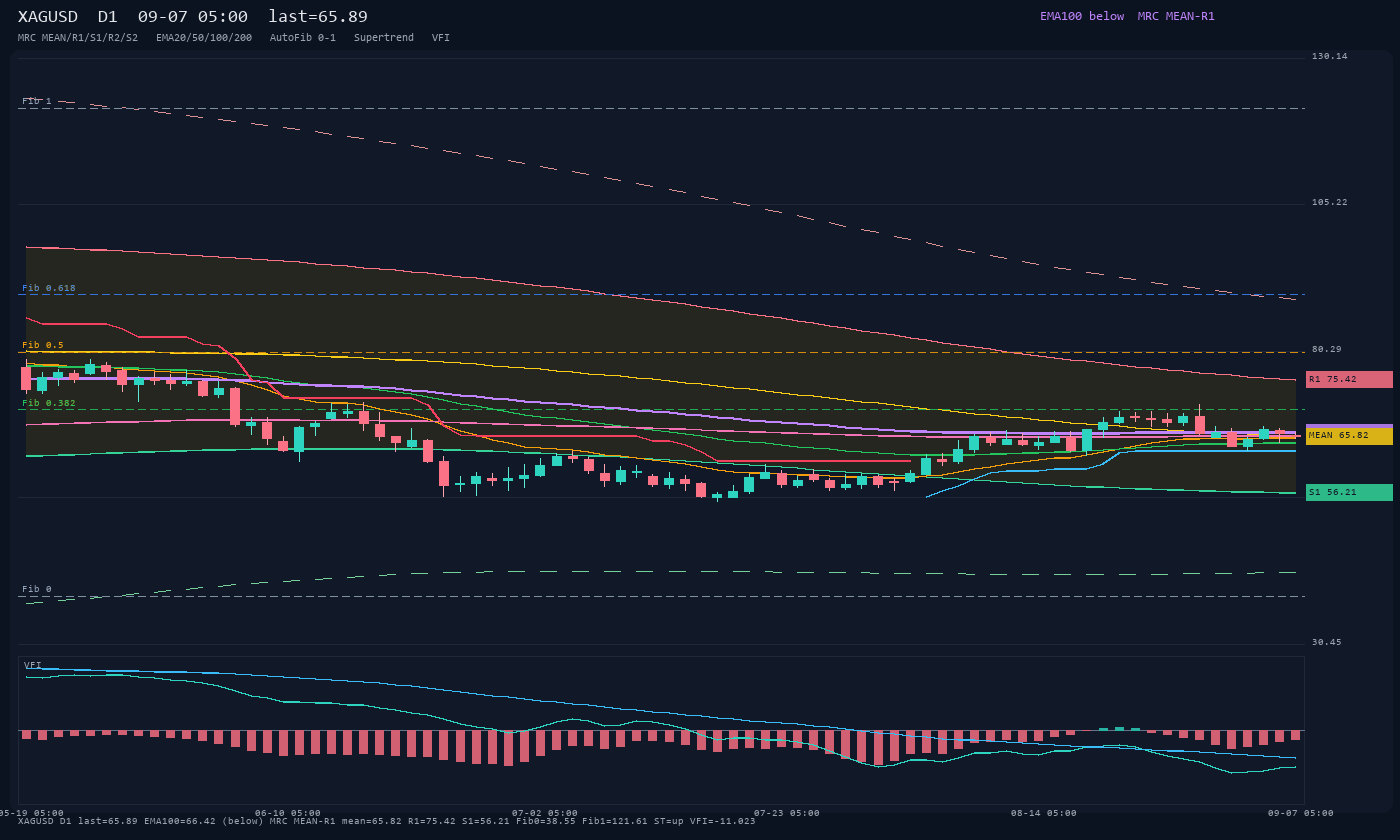Select the AutoFib 0-1 indicator label
Image resolution: width=1400 pixels, height=840 pixels.
(x=303, y=38)
